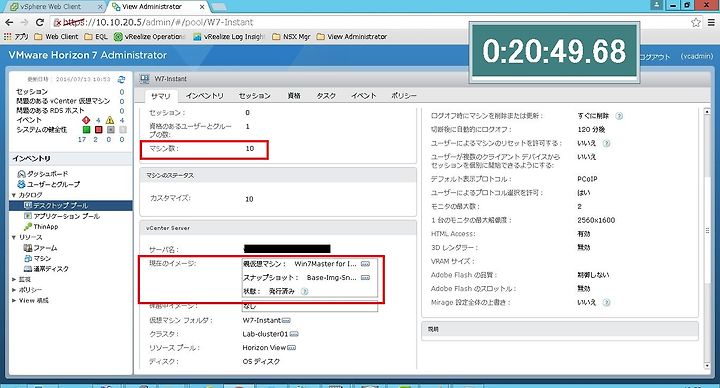
Task: Switch to the Inventory tab
Action: tap(204, 96)
